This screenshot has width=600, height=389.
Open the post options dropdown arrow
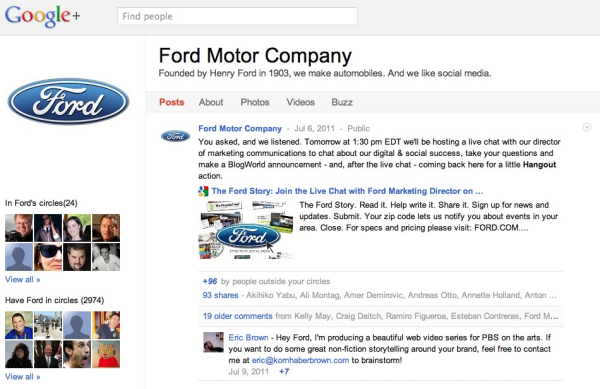pos(587,127)
